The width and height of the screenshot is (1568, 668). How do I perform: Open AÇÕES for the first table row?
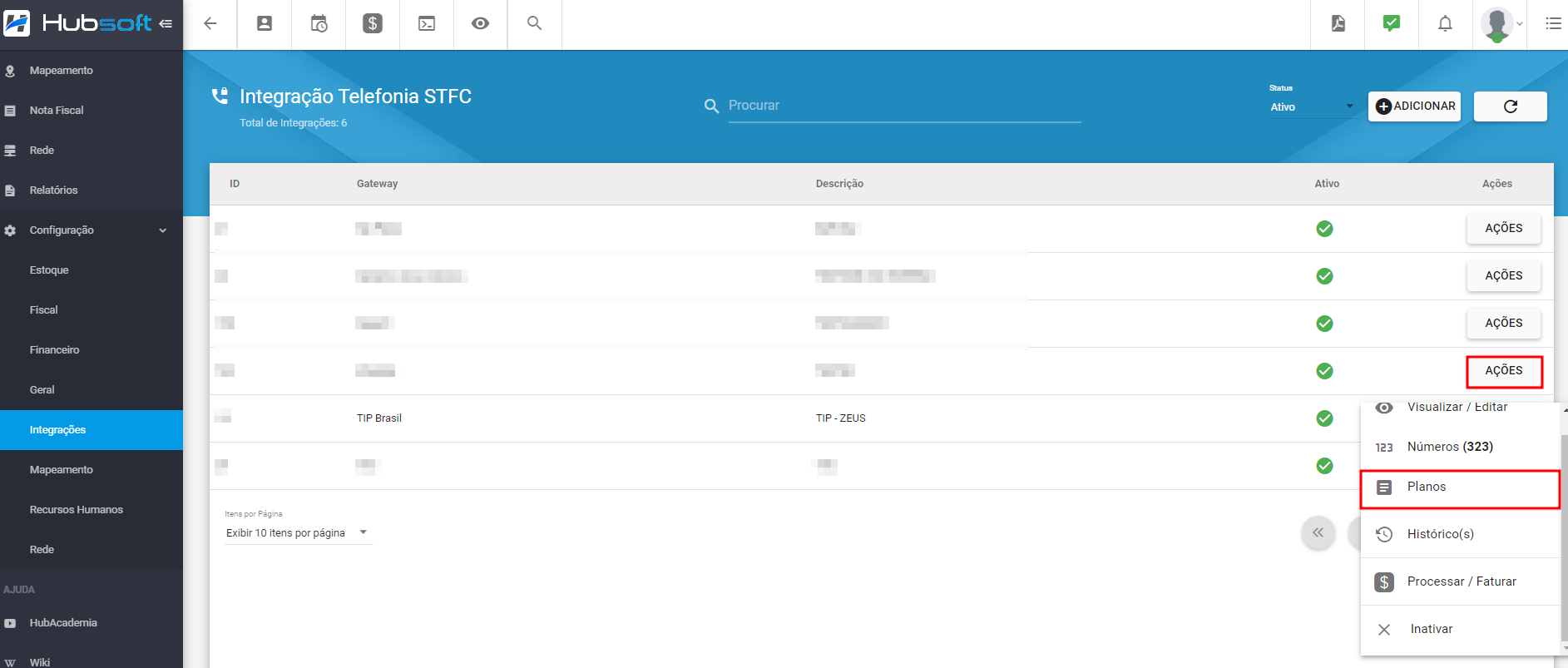pyautogui.click(x=1504, y=229)
